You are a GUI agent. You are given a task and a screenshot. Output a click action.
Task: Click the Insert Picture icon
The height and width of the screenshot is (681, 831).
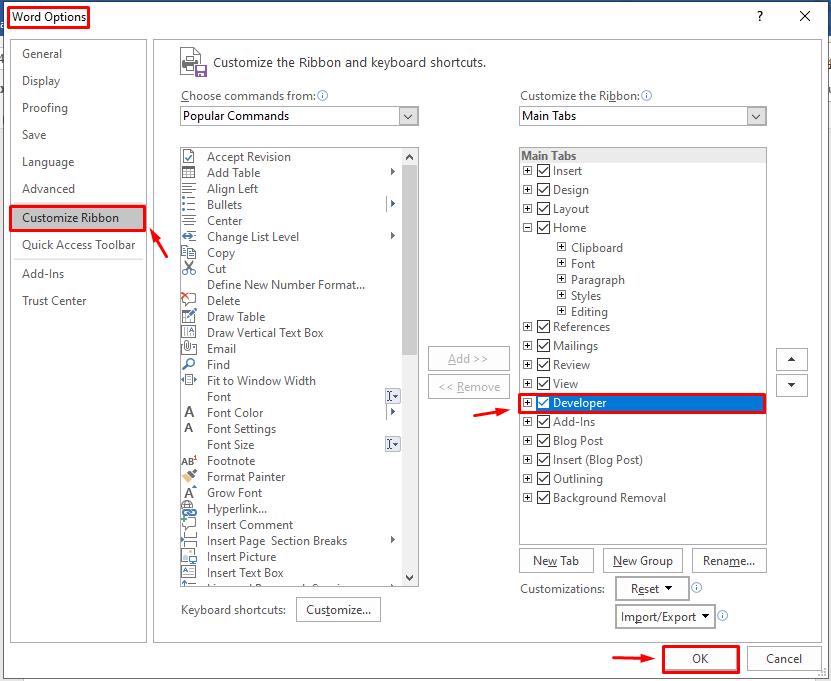(x=189, y=556)
